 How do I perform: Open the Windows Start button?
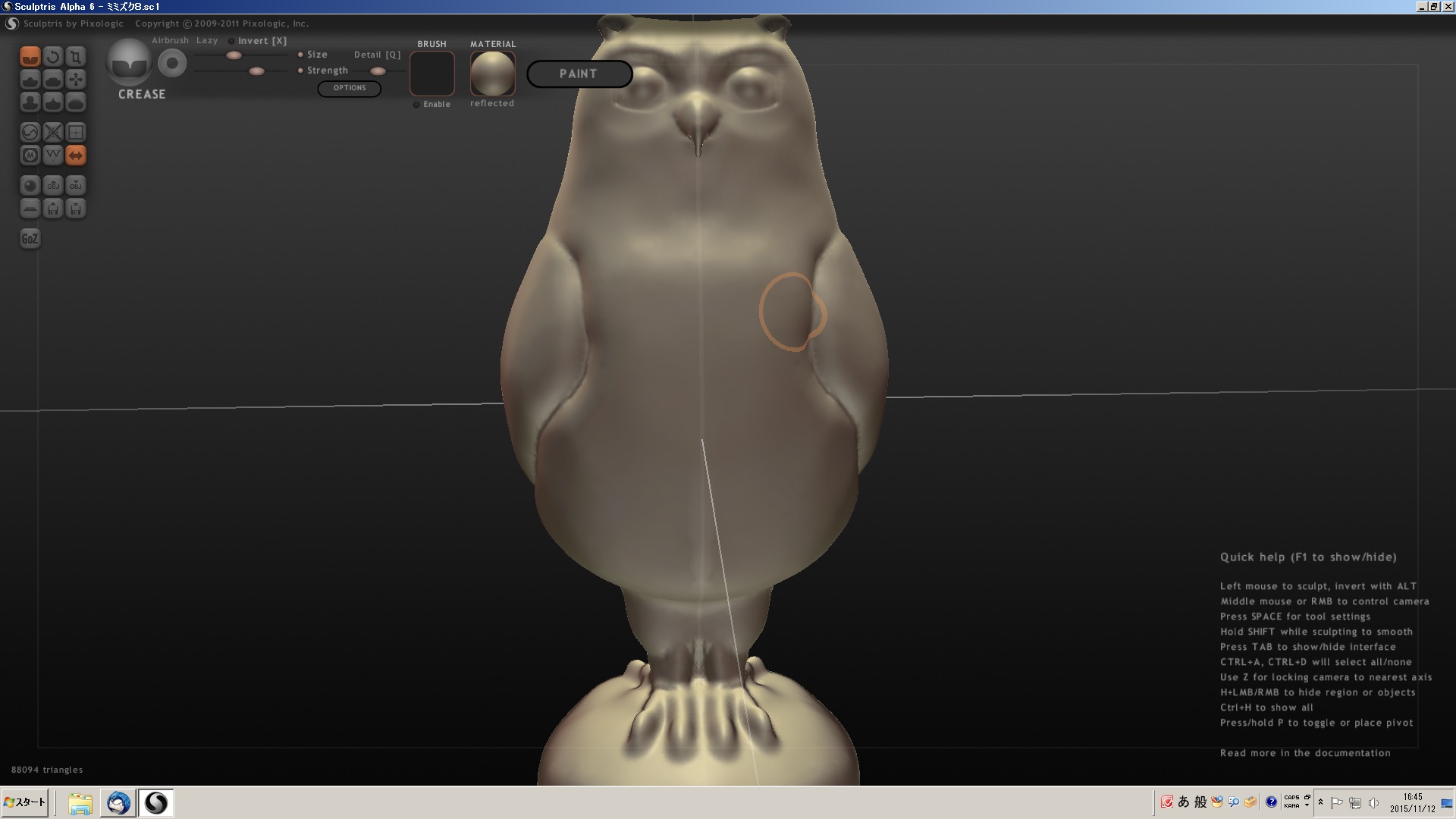point(25,802)
